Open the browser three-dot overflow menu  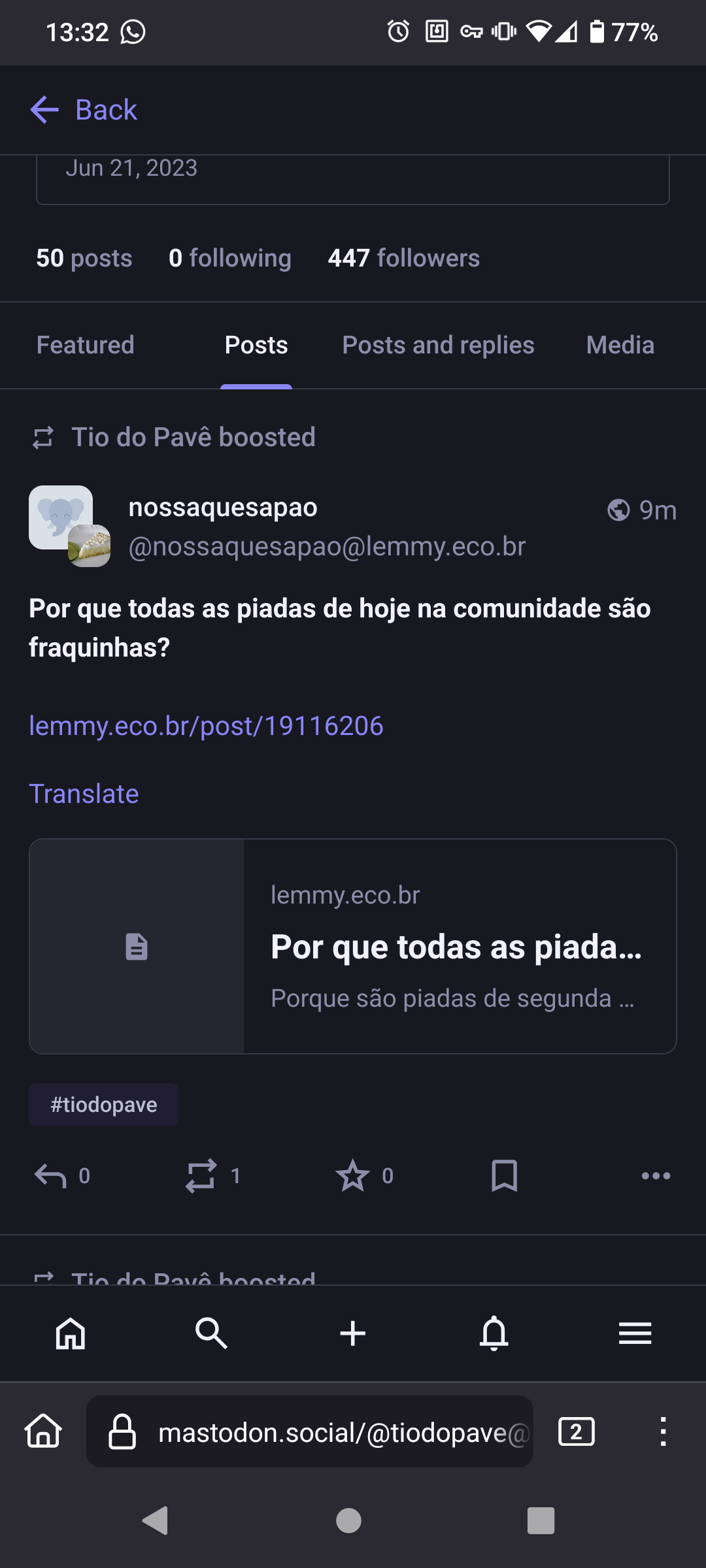[663, 1431]
